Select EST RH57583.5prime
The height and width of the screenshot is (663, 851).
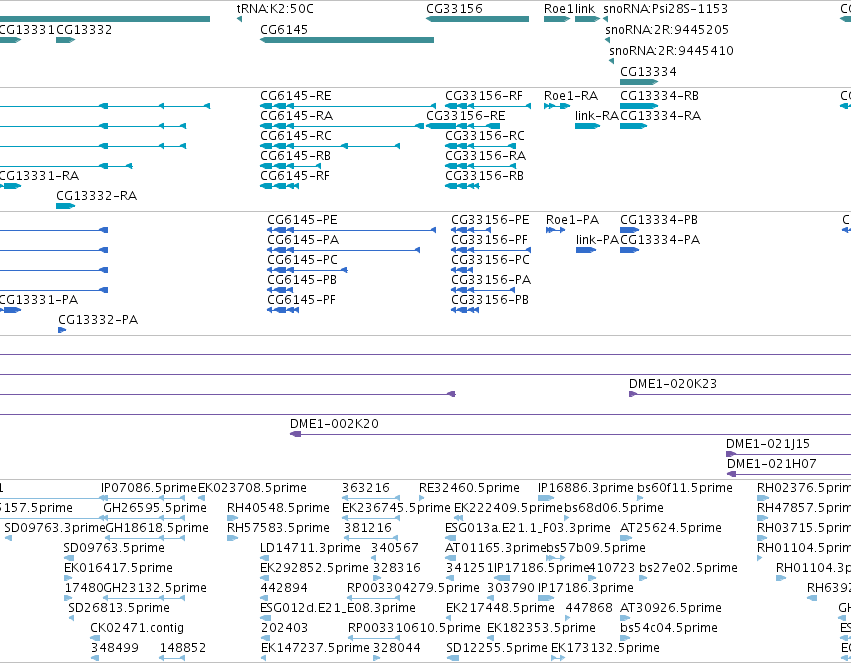coord(278,528)
